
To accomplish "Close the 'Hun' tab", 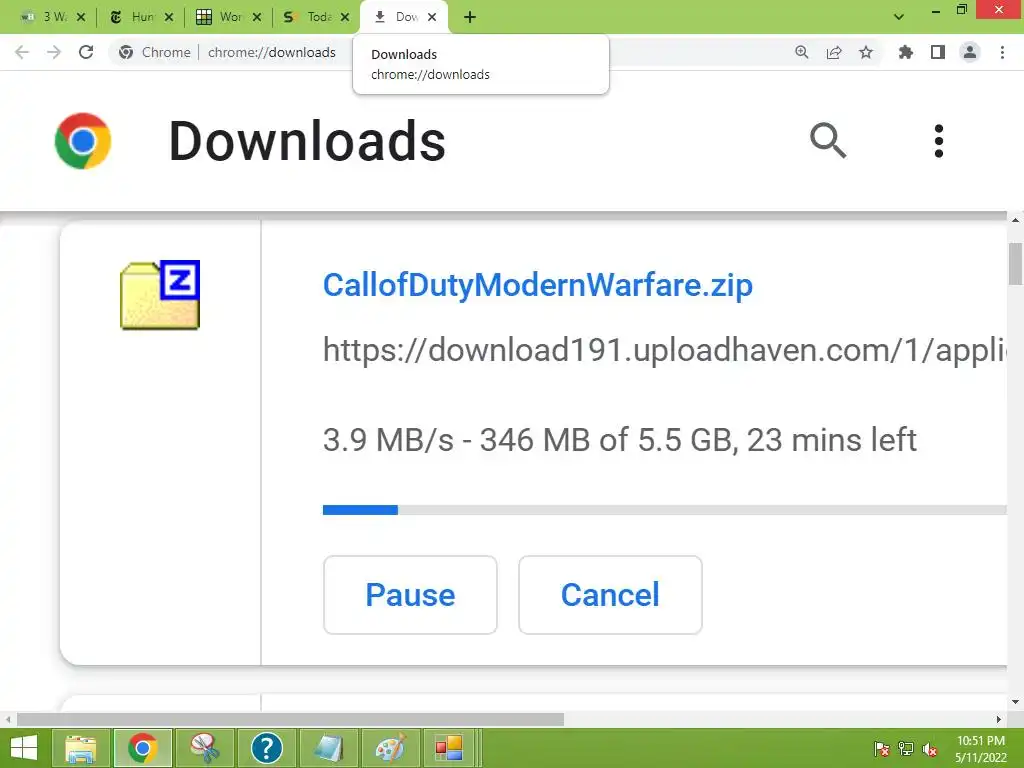I will click(x=169, y=17).
